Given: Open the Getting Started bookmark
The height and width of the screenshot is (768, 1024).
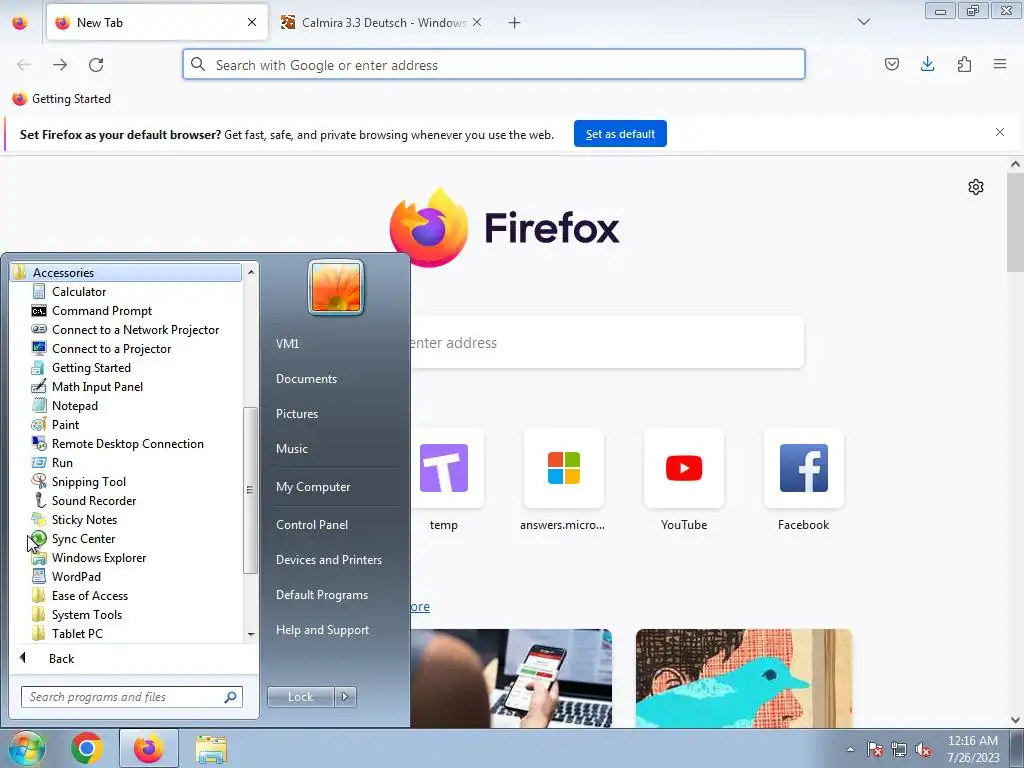Looking at the screenshot, I should [61, 99].
